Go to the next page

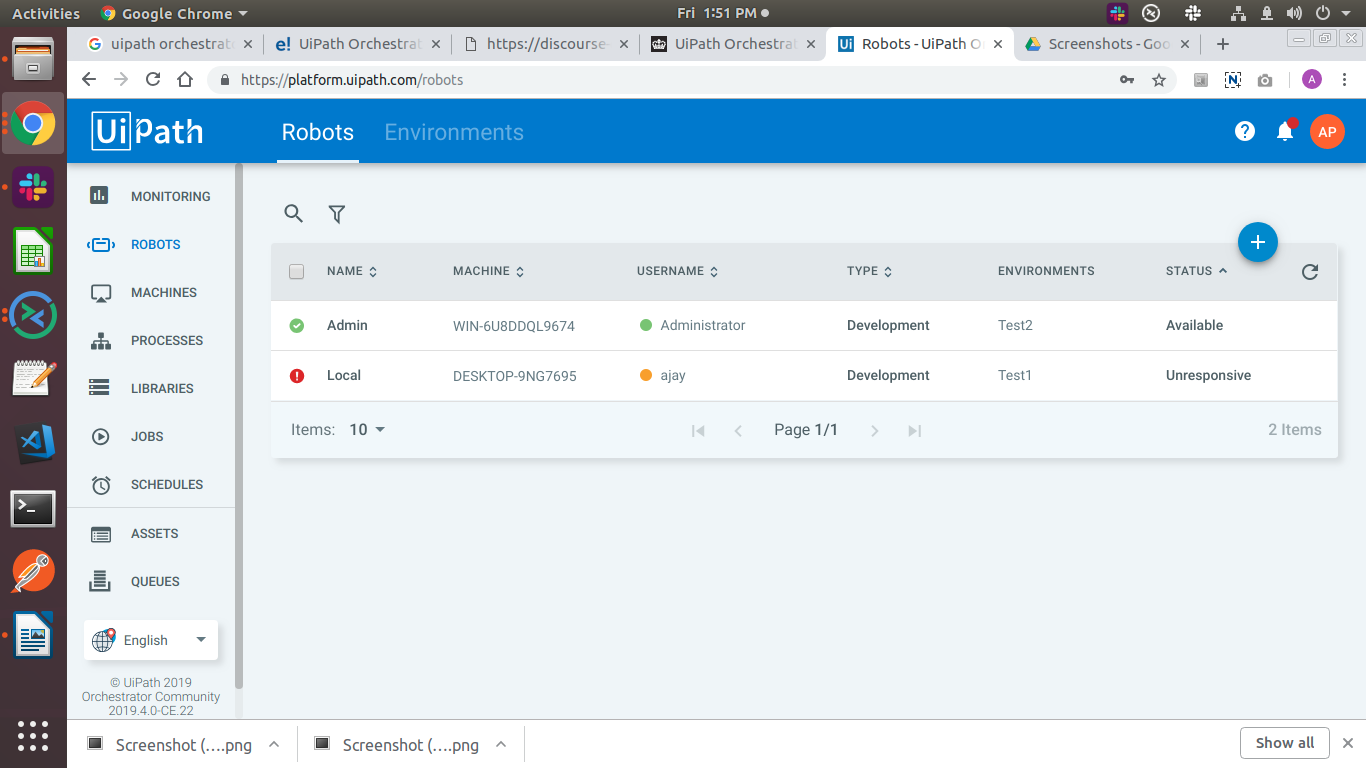point(874,430)
